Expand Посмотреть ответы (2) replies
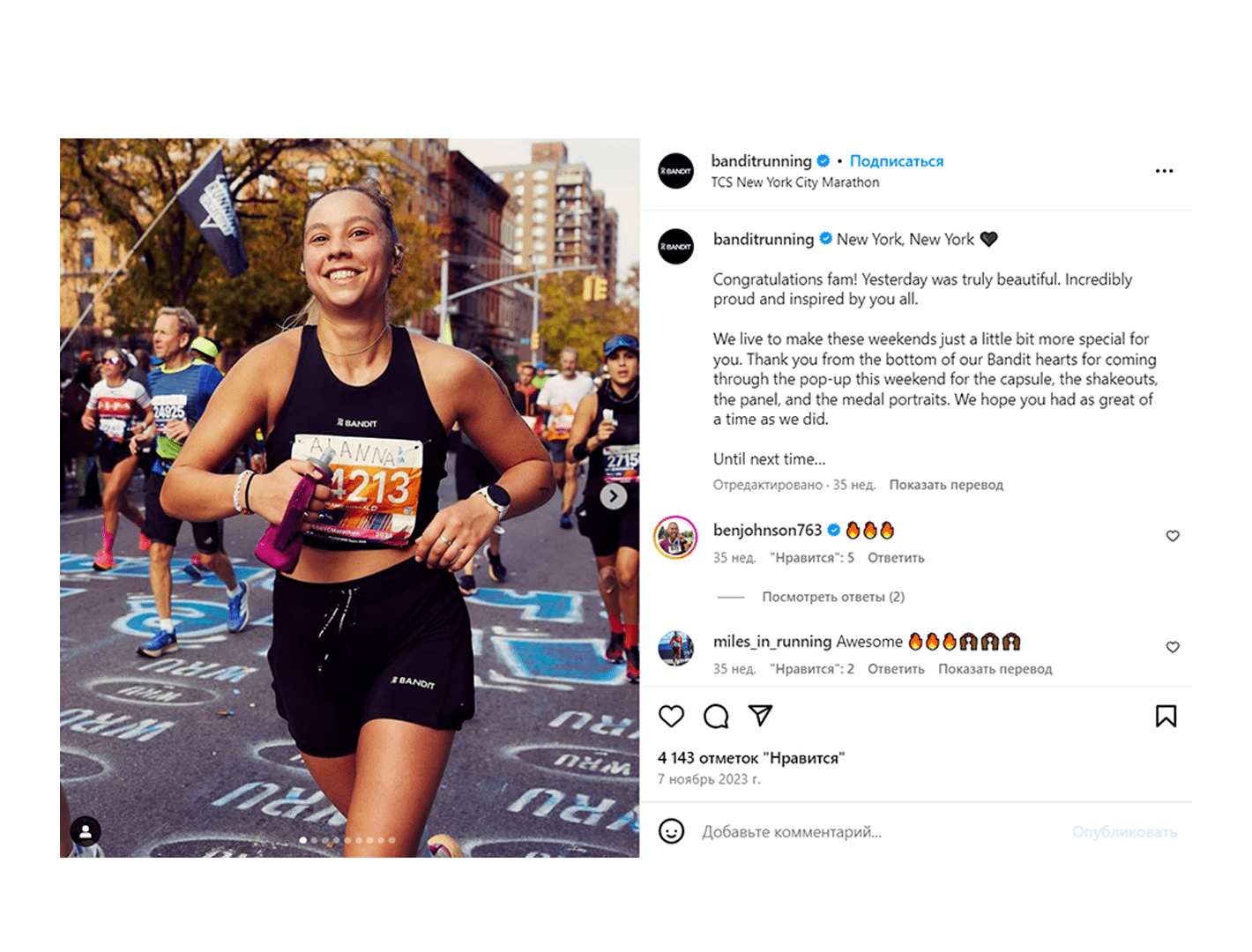Screen dimensions: 1252x952 click(833, 597)
